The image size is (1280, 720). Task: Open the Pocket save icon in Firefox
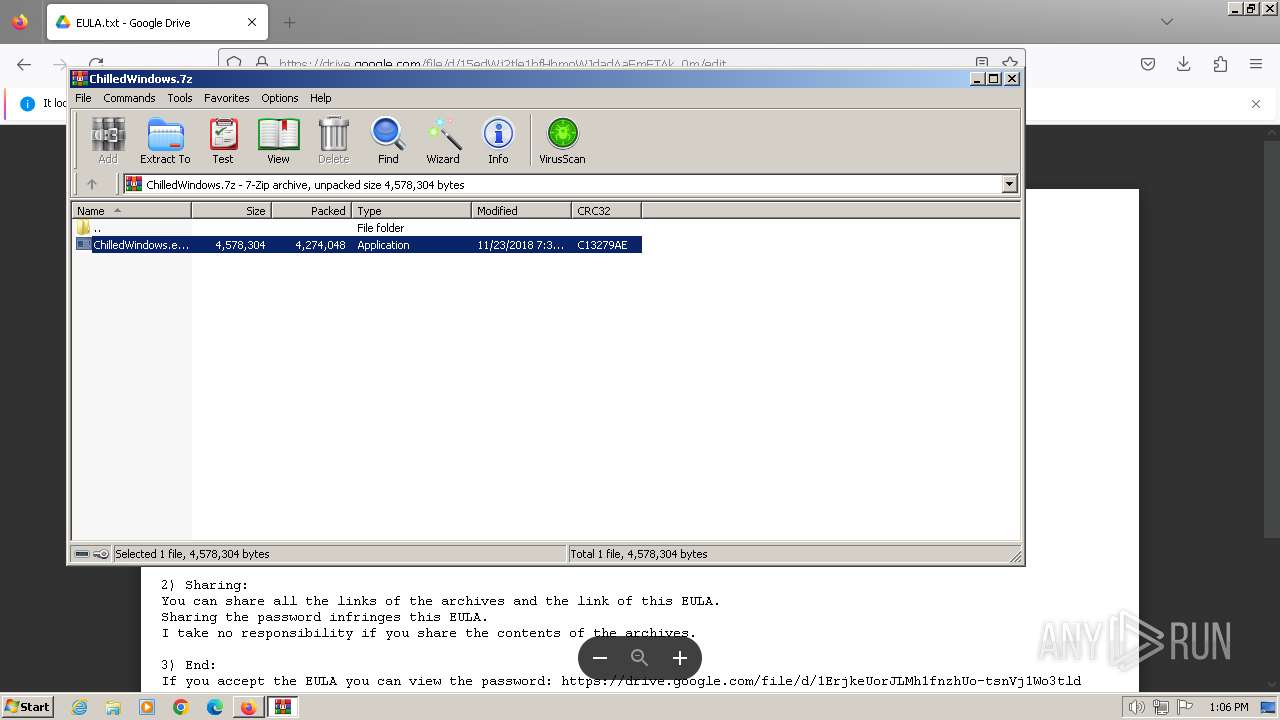(1148, 64)
